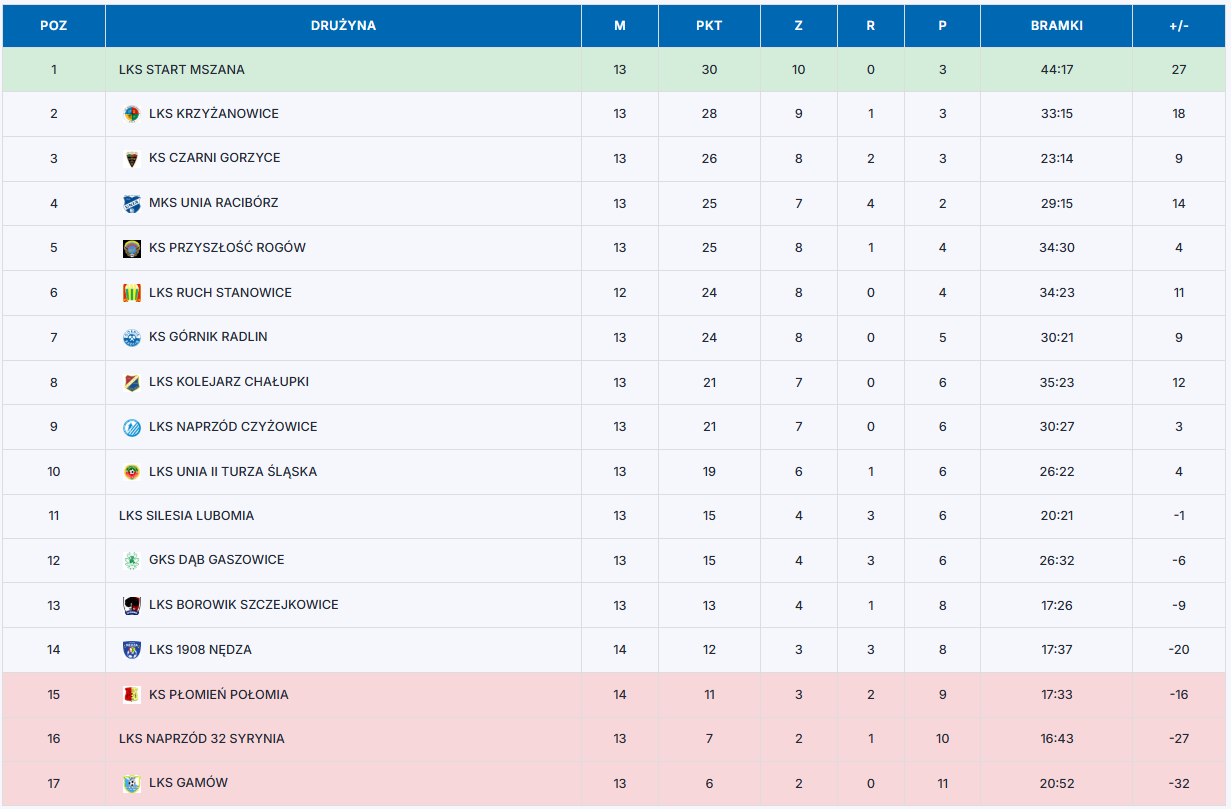Open the LKS NAPRZÓD 32 SYRYNIA link

(201, 739)
